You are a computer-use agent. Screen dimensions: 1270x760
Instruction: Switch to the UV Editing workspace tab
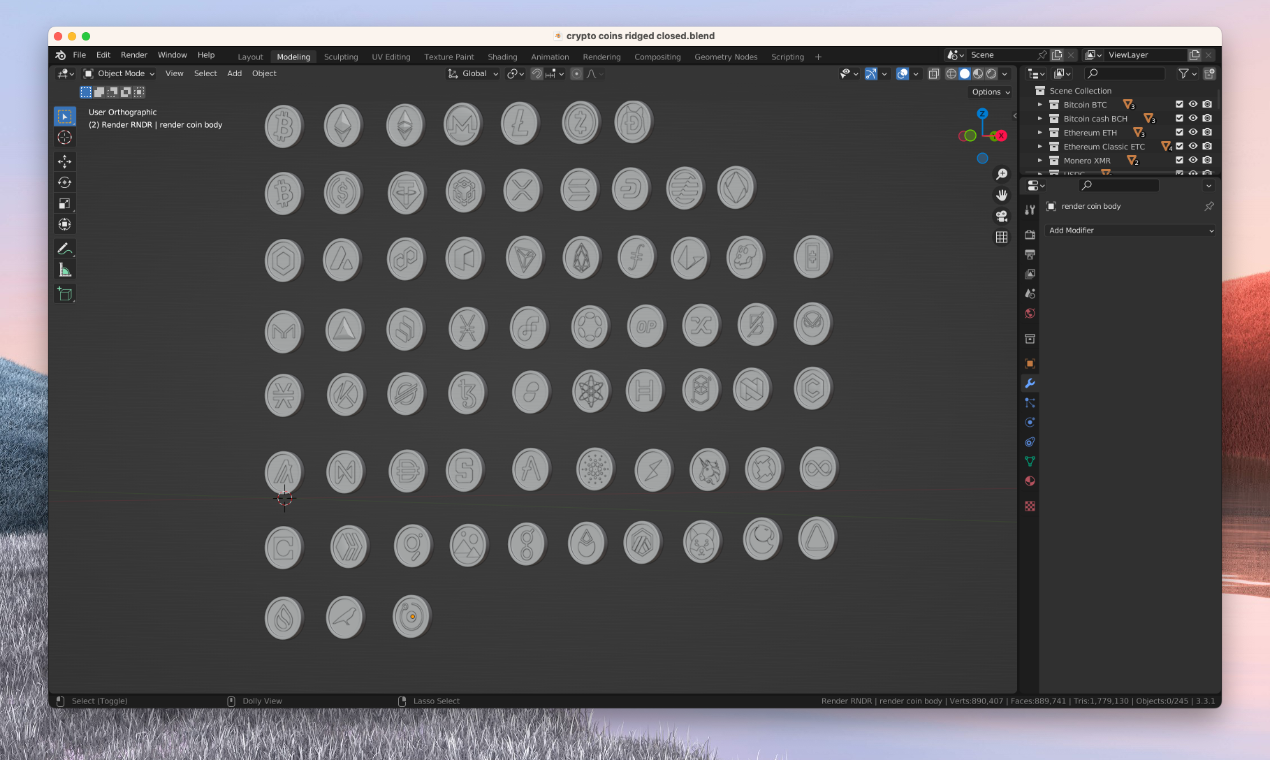(x=391, y=57)
